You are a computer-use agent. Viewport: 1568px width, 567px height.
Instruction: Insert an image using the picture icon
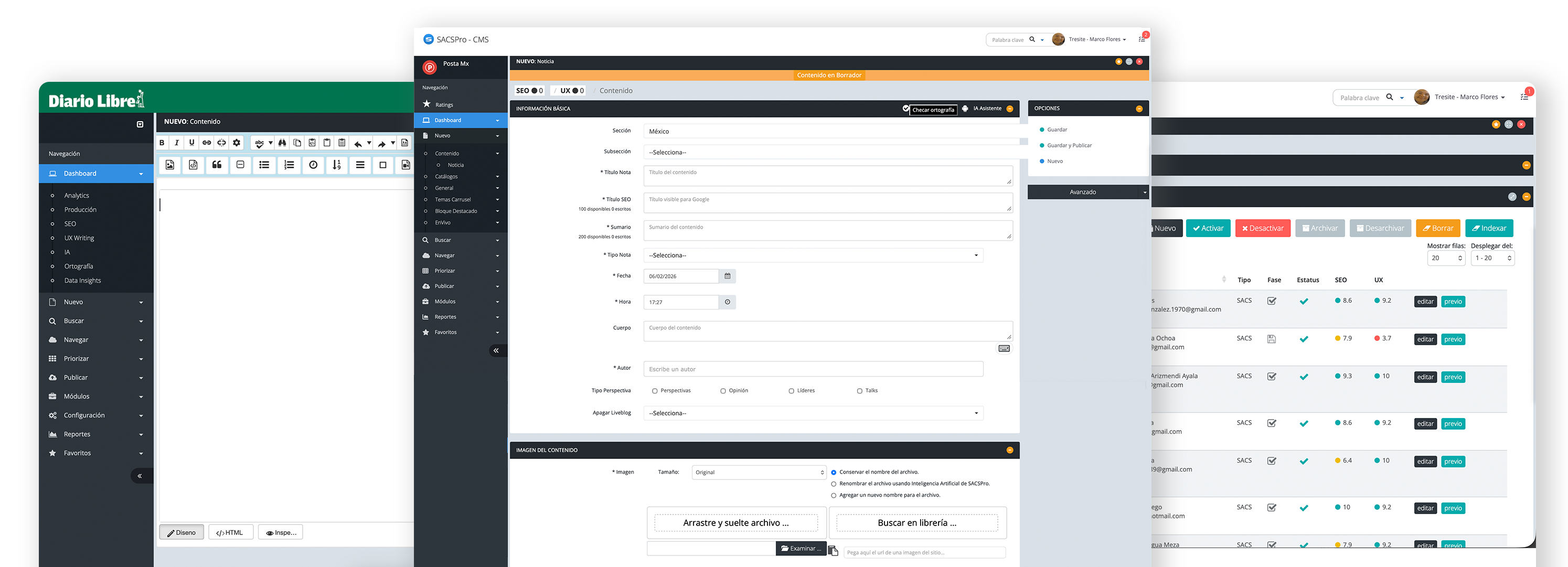(170, 165)
